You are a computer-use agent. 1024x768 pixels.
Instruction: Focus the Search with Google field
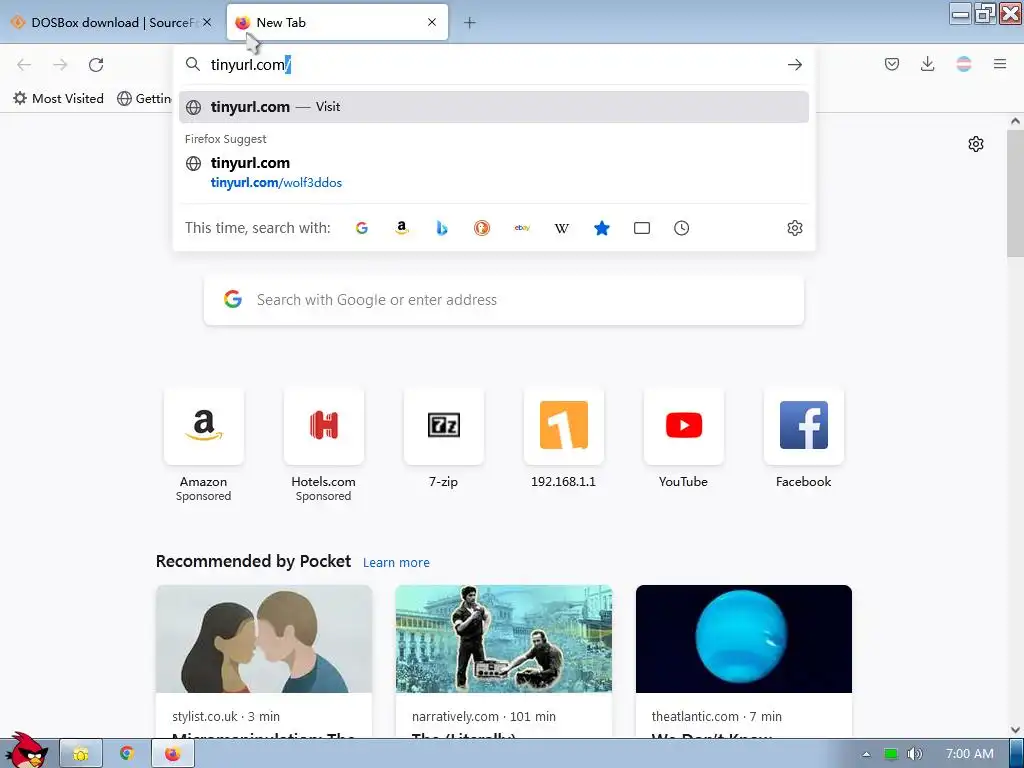504,300
